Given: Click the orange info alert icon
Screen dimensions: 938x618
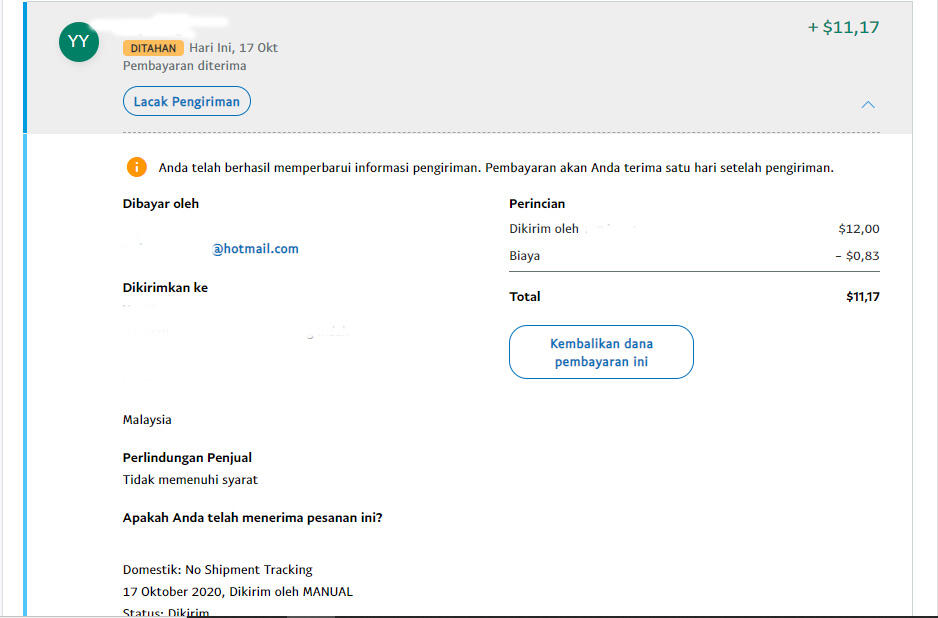Looking at the screenshot, I should 136,168.
